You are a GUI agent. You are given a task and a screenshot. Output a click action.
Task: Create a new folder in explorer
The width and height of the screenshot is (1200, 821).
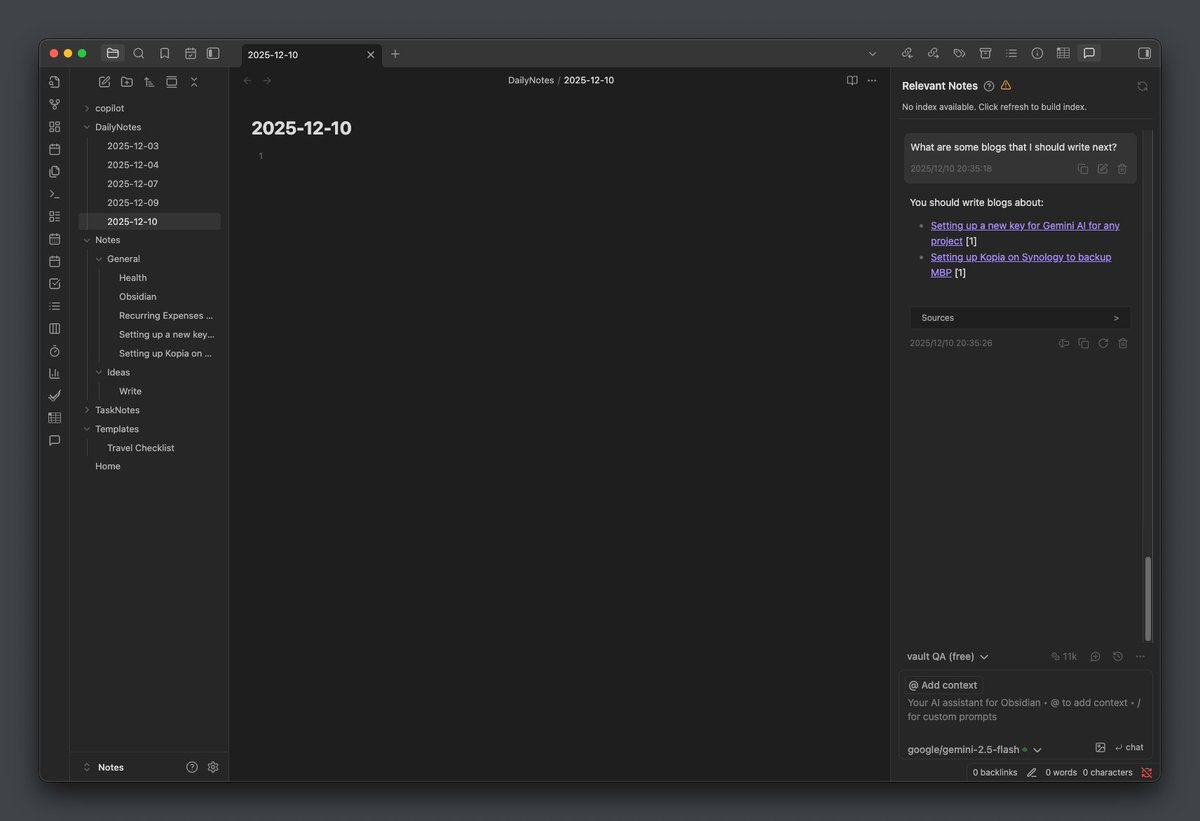[127, 82]
